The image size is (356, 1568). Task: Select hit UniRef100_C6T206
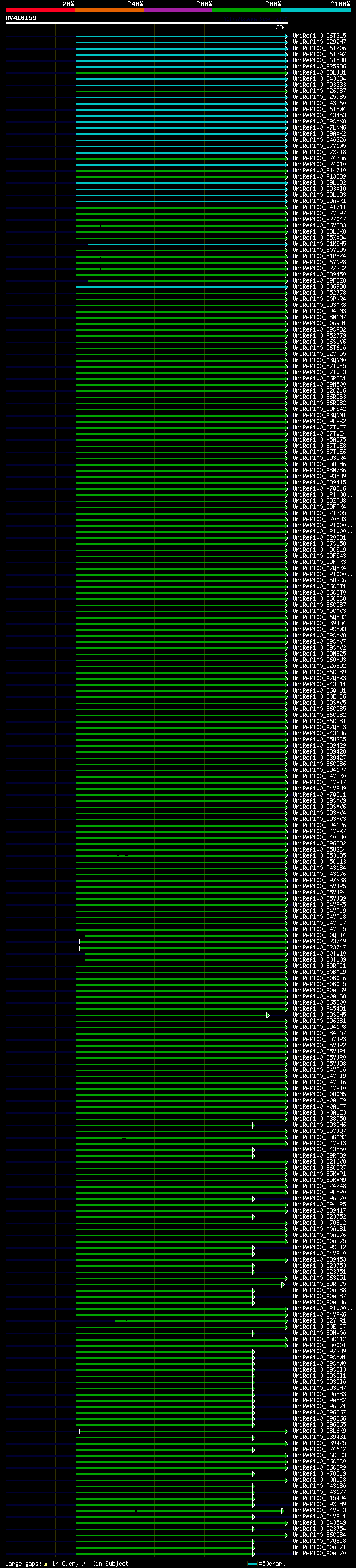tap(319, 48)
